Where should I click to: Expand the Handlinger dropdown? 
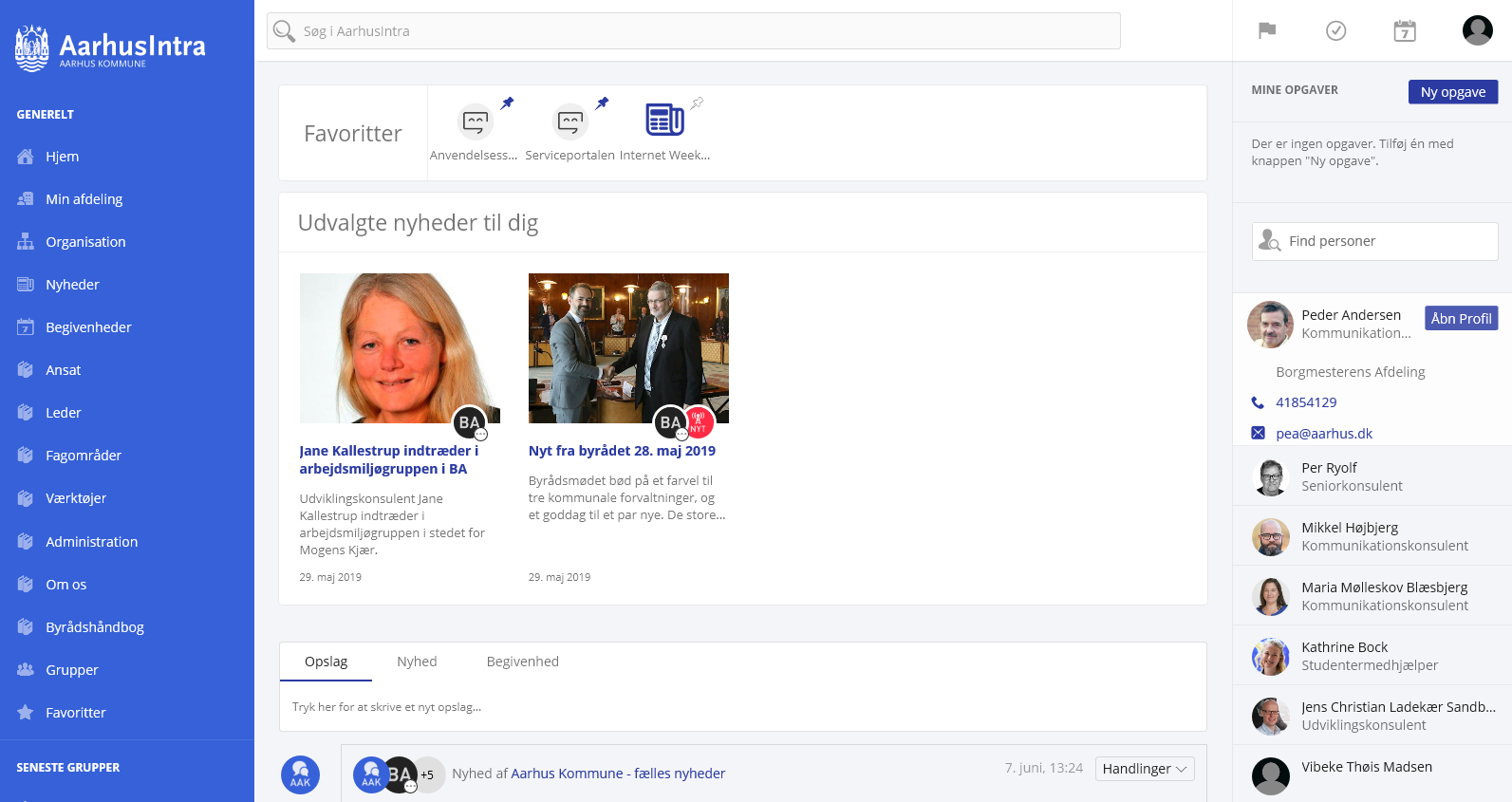[1144, 769]
